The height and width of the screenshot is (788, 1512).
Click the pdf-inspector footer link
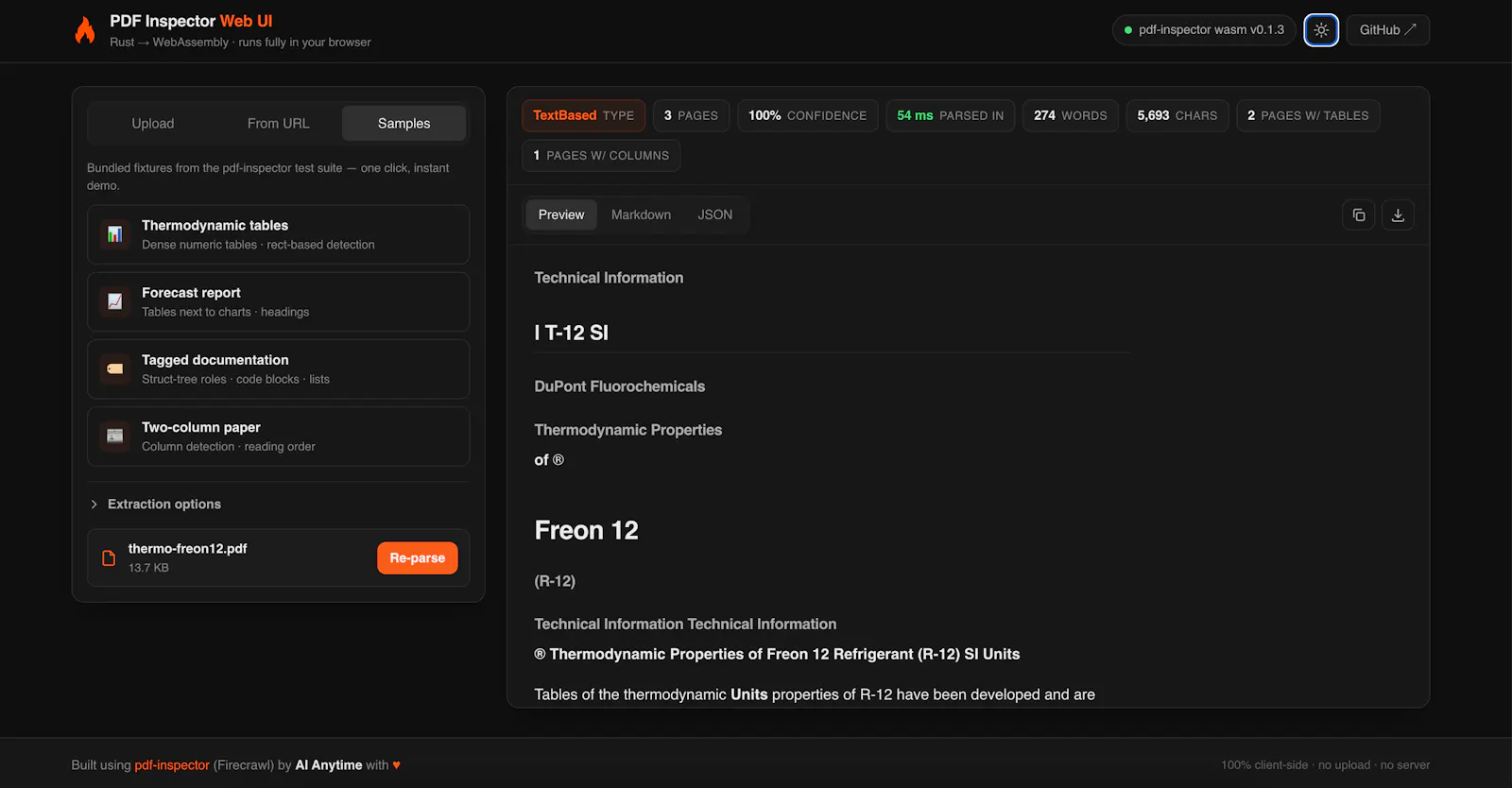[172, 765]
